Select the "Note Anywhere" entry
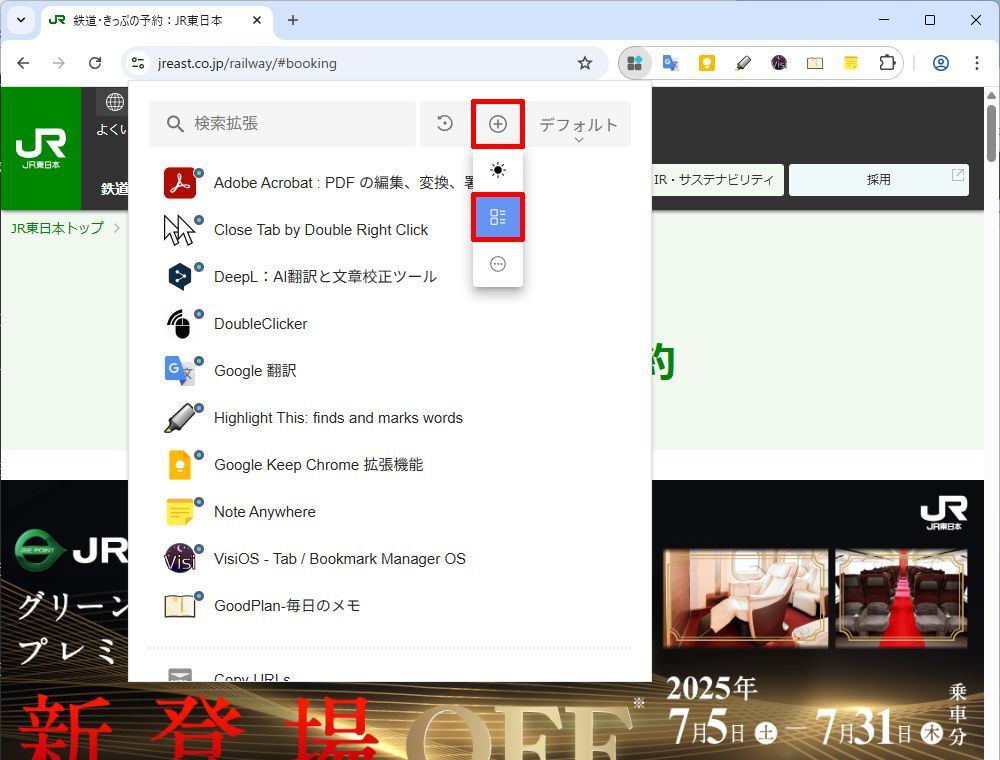1000x760 pixels. tap(265, 512)
